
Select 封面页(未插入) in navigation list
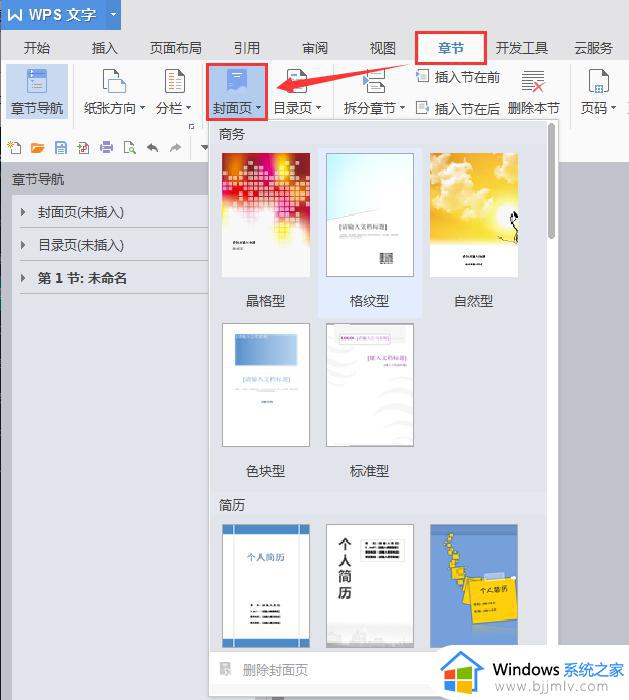click(x=81, y=212)
